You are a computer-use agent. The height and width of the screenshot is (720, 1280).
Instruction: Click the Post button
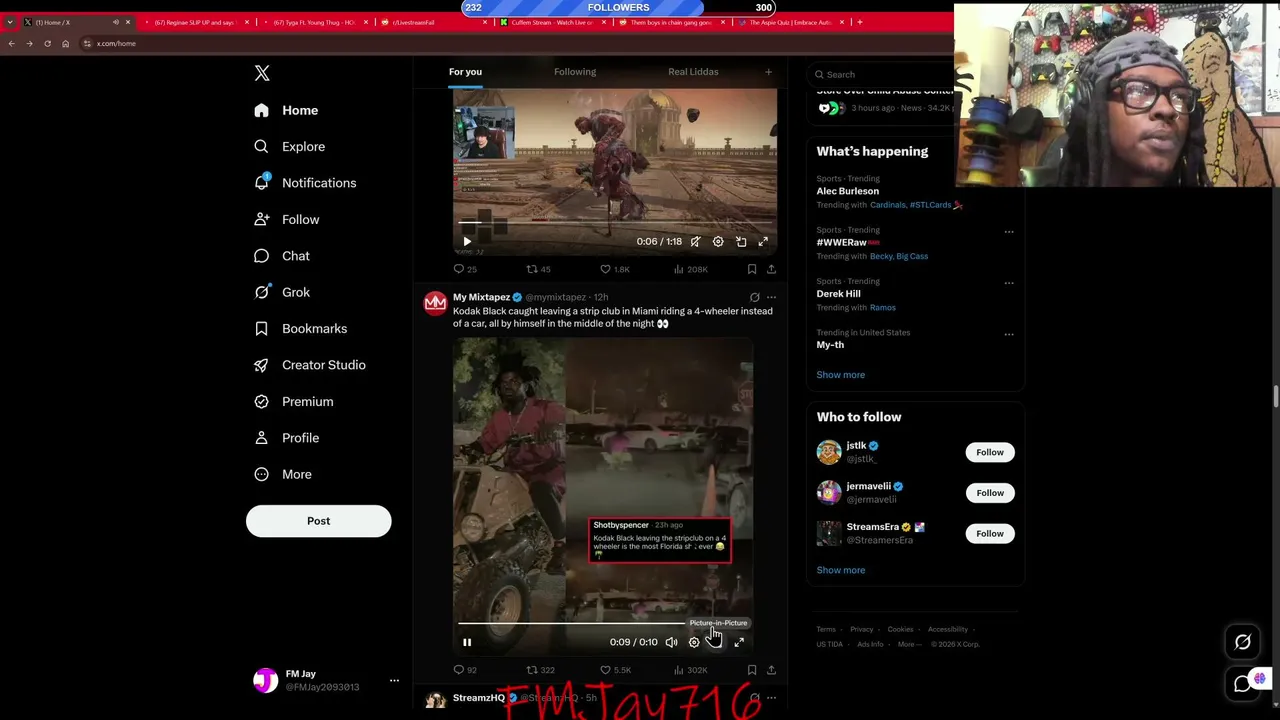coord(318,521)
